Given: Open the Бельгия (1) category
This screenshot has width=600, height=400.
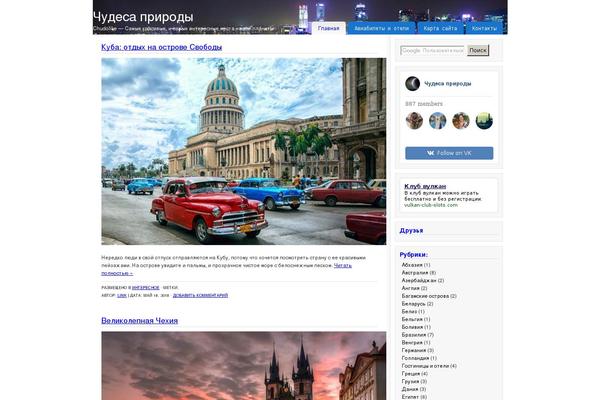Looking at the screenshot, I should pyautogui.click(x=416, y=319).
